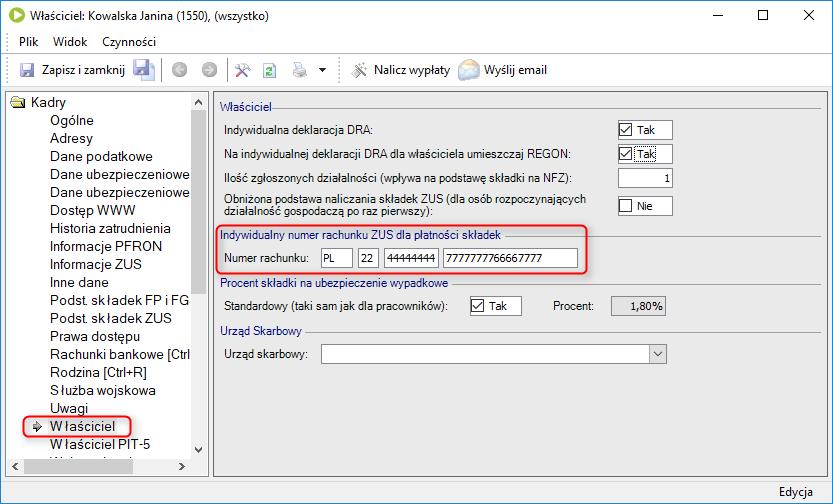
Task: Select Właściciel PIT-5 in the tree
Action: tap(100, 445)
